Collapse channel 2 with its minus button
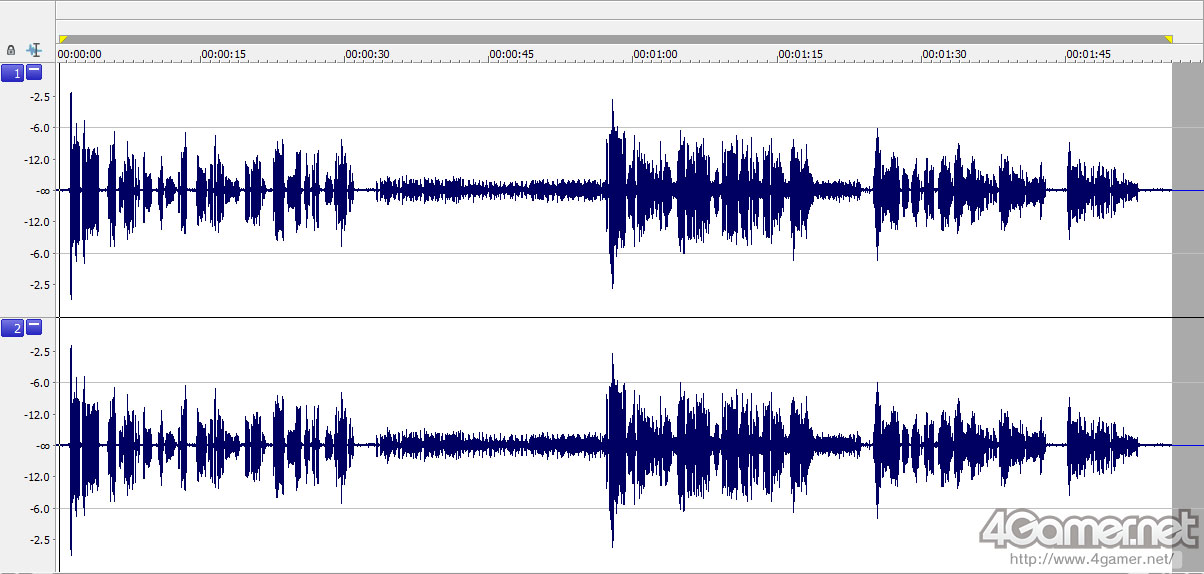Viewport: 1204px width, 574px height. [x=34, y=327]
